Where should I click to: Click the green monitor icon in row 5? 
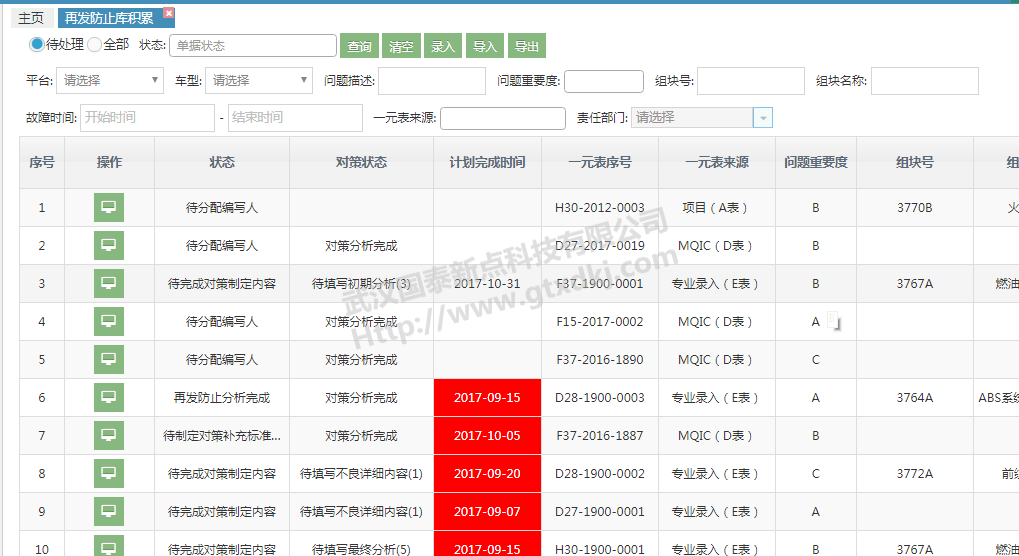pos(109,360)
